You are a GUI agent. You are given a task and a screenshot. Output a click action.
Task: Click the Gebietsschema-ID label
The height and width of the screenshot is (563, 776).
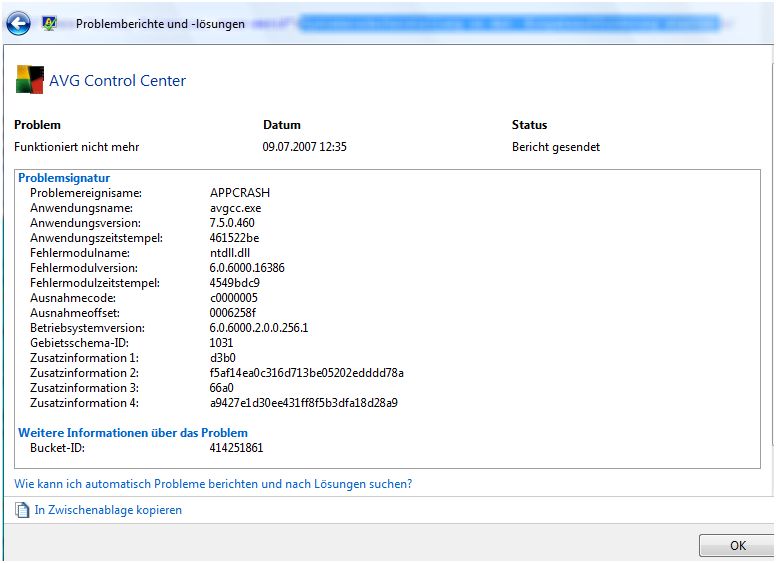[79, 343]
